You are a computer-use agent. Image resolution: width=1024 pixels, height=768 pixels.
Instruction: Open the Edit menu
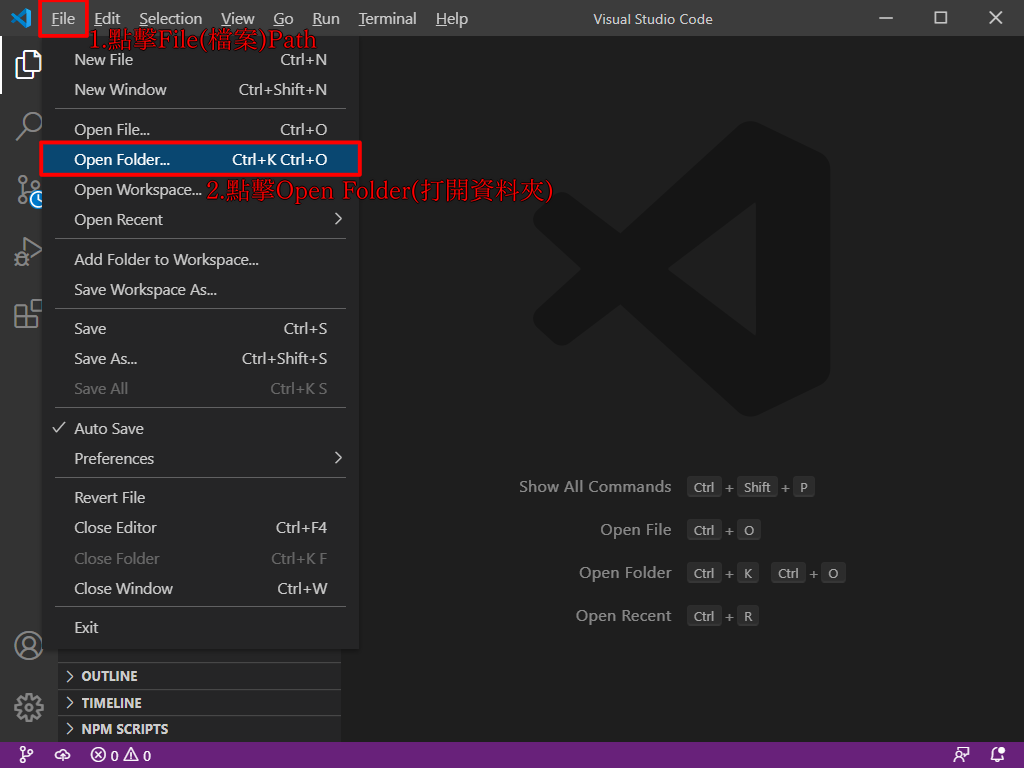click(107, 19)
